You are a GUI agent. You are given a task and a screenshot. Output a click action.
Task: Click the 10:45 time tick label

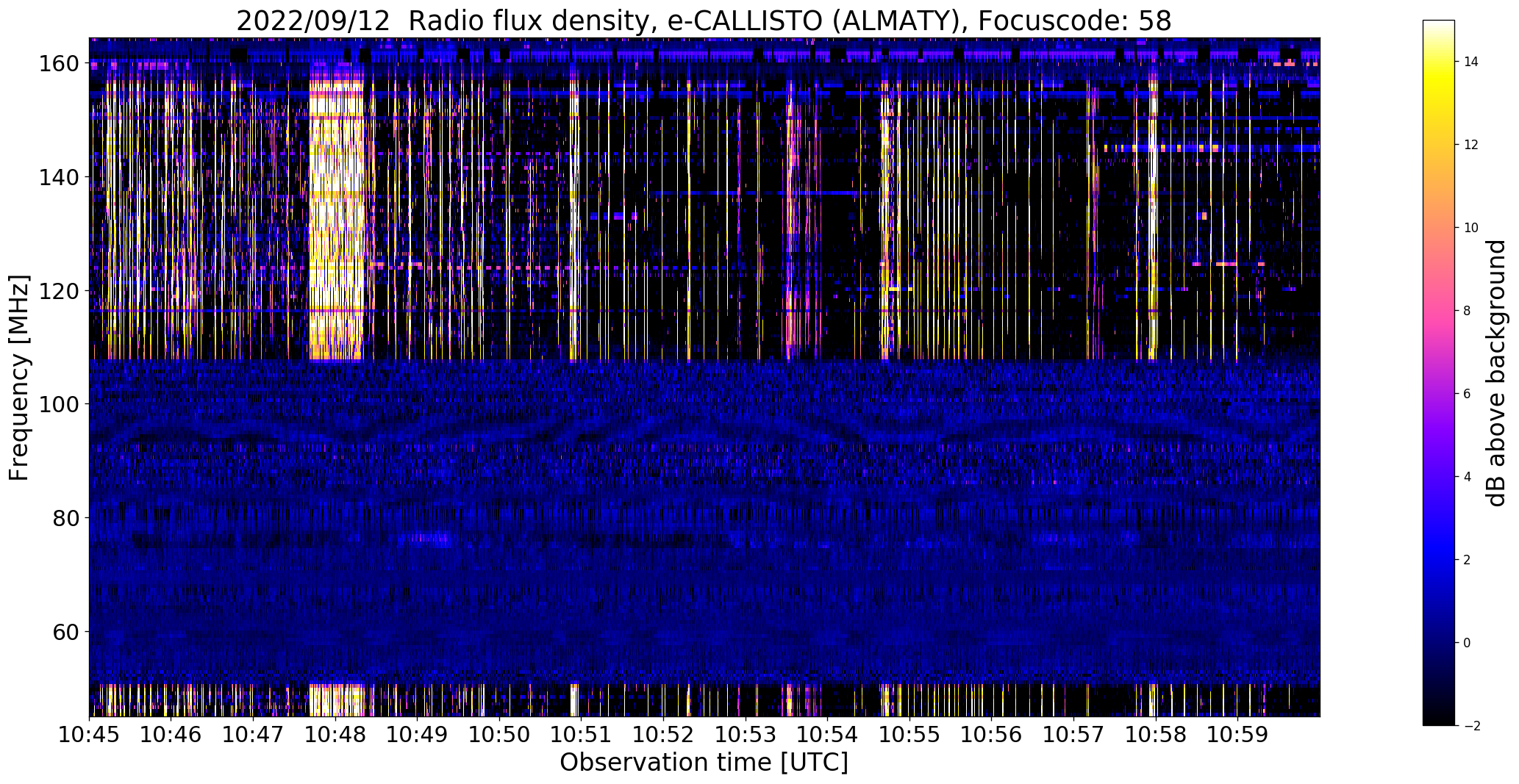pos(89,734)
